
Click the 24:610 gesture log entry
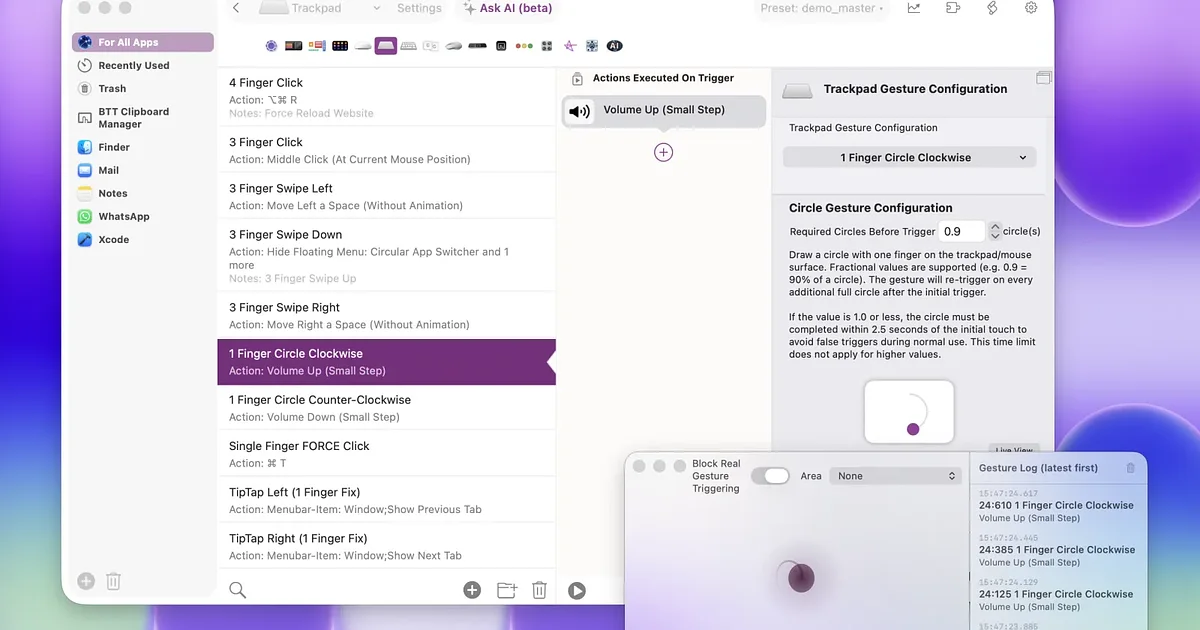tap(1057, 506)
